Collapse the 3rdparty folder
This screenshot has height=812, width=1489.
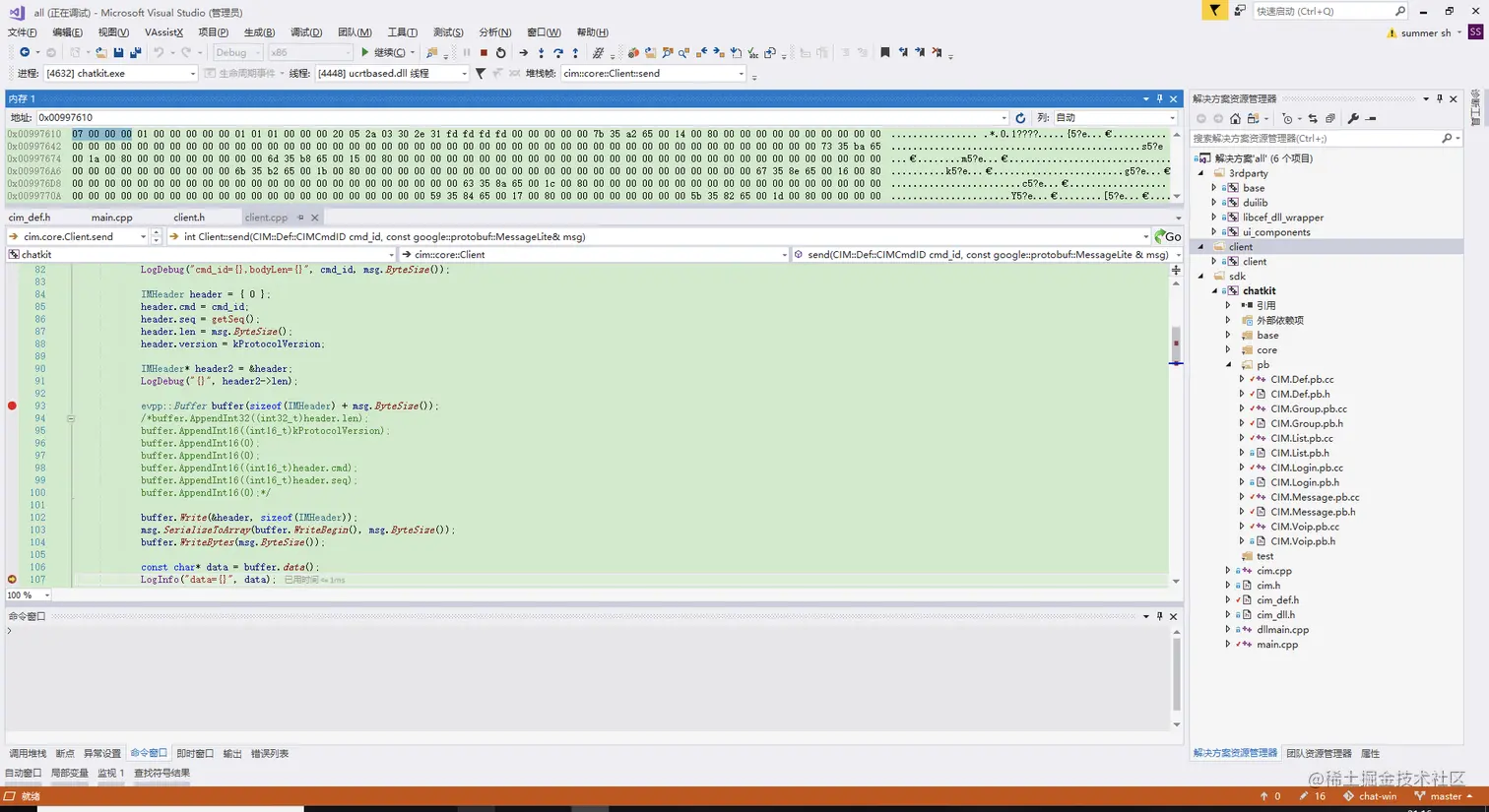point(1201,173)
